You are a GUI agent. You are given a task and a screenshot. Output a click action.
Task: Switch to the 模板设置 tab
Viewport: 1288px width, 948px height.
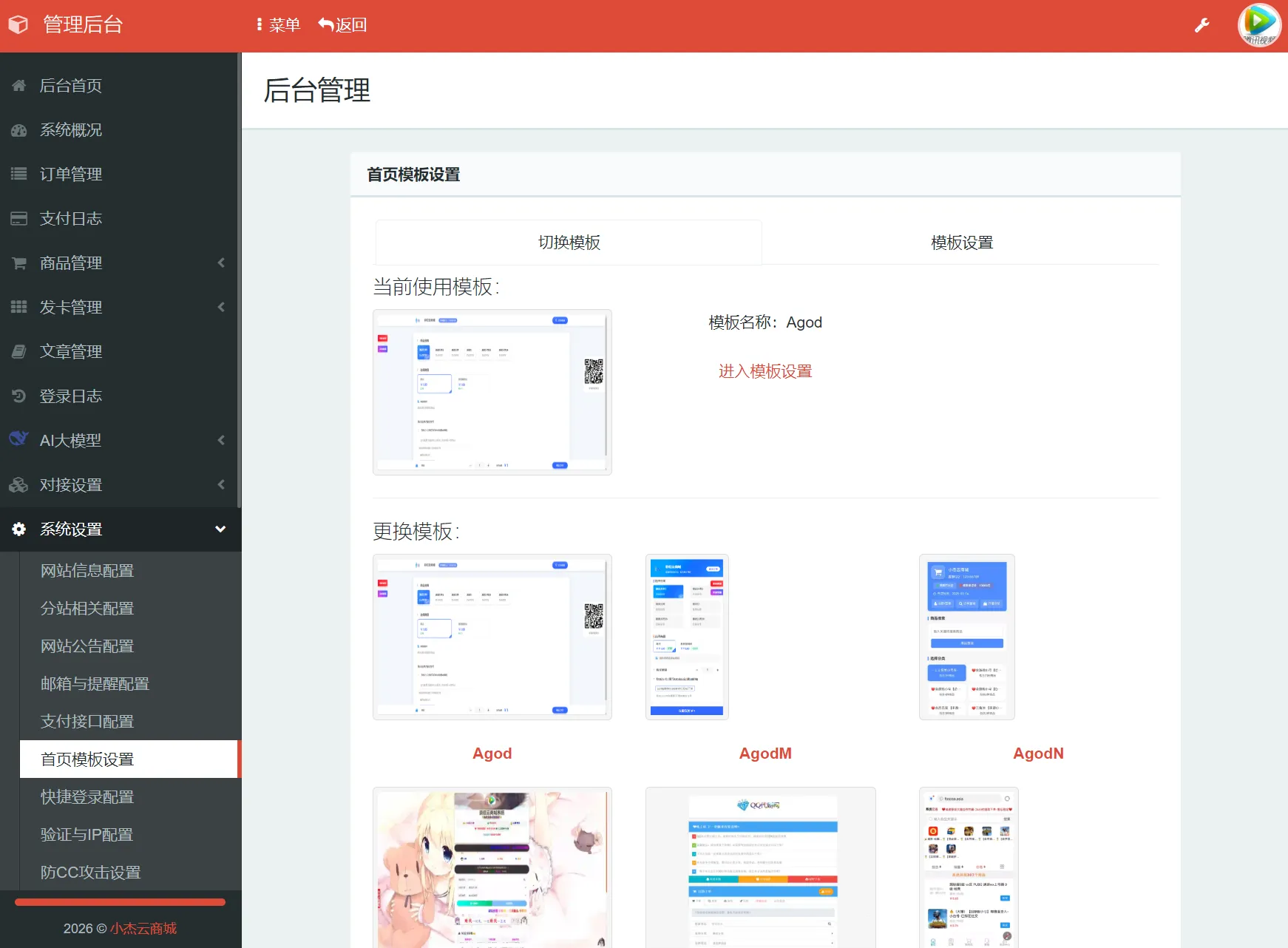click(961, 242)
